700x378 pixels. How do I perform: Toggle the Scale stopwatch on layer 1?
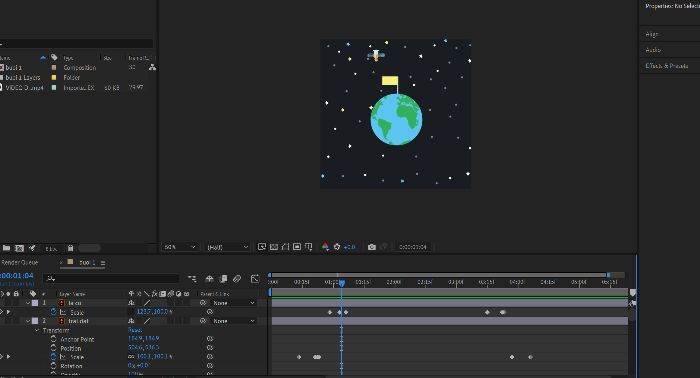pyautogui.click(x=54, y=312)
